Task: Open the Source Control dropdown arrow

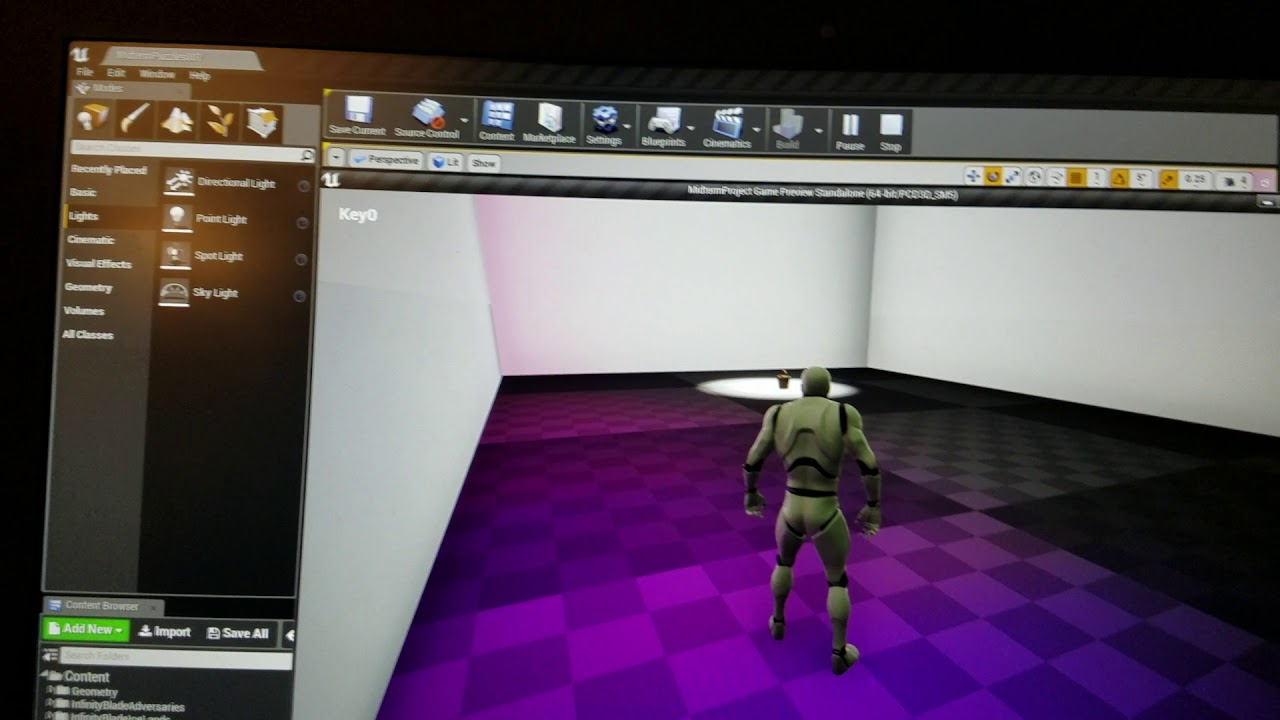Action: coord(465,120)
